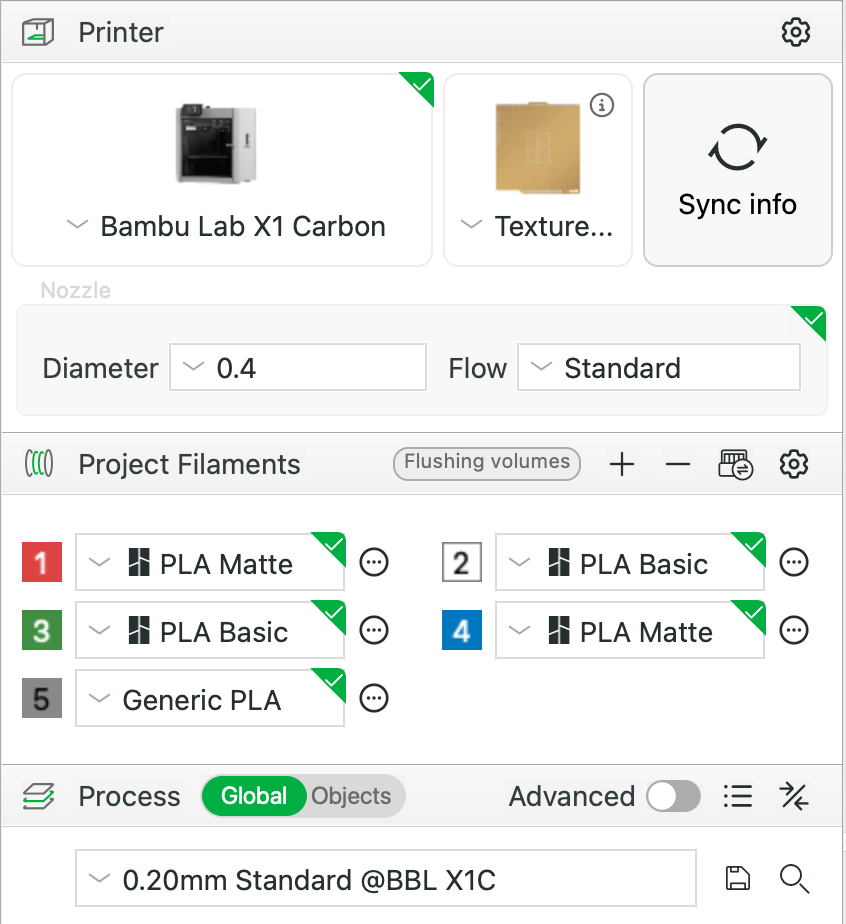846x924 pixels.
Task: Save the process preset with disk icon
Action: (737, 879)
